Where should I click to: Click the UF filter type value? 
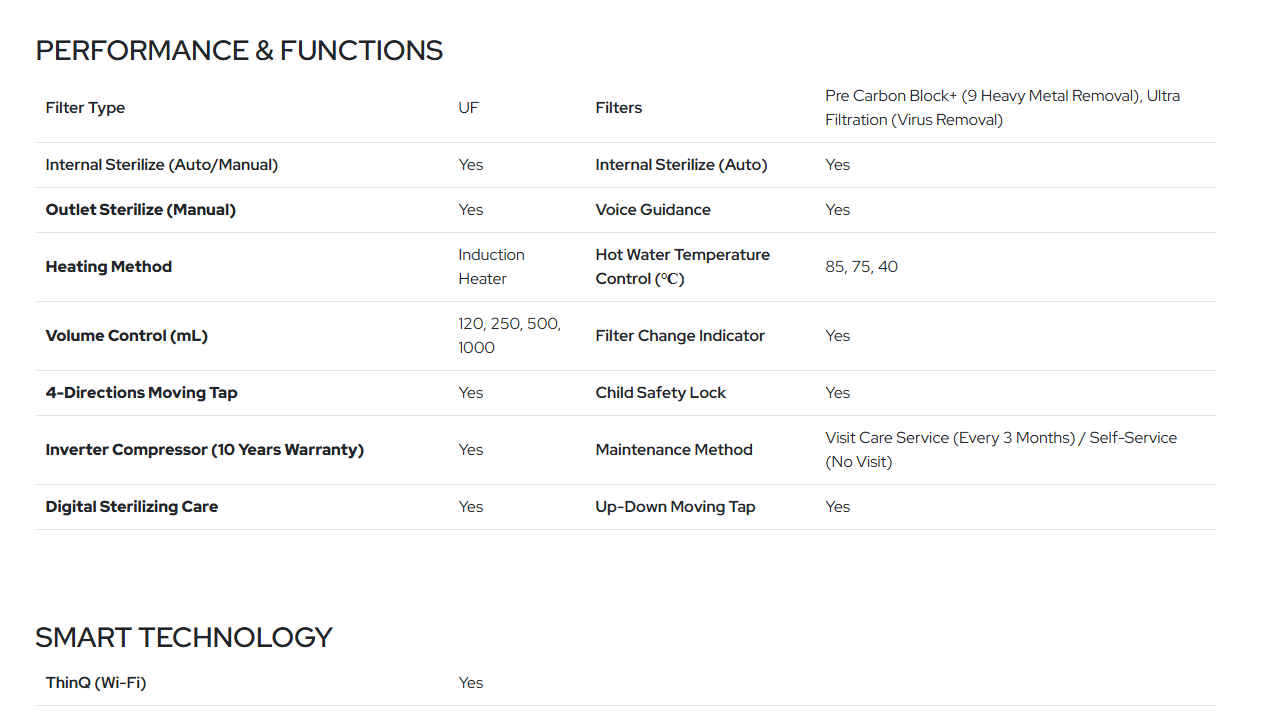click(x=469, y=108)
